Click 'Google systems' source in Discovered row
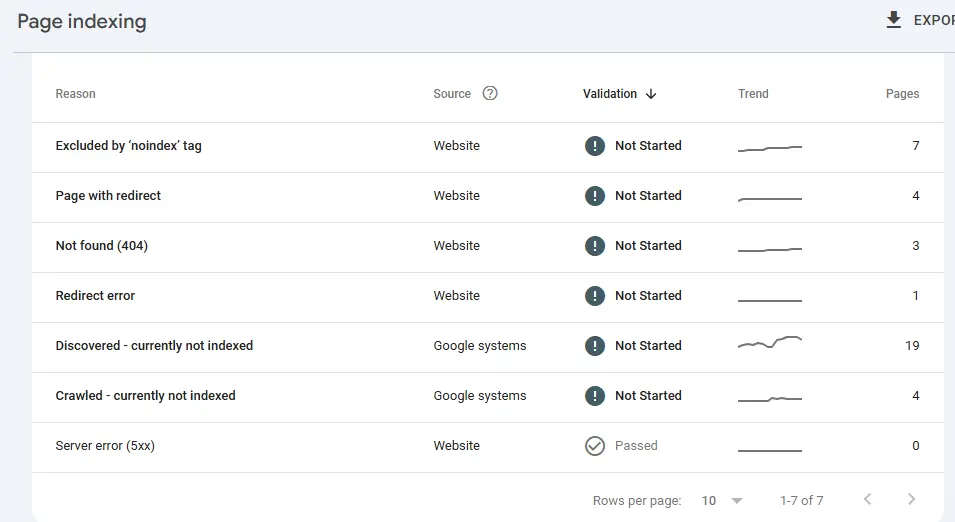This screenshot has height=522, width=955. [x=480, y=345]
